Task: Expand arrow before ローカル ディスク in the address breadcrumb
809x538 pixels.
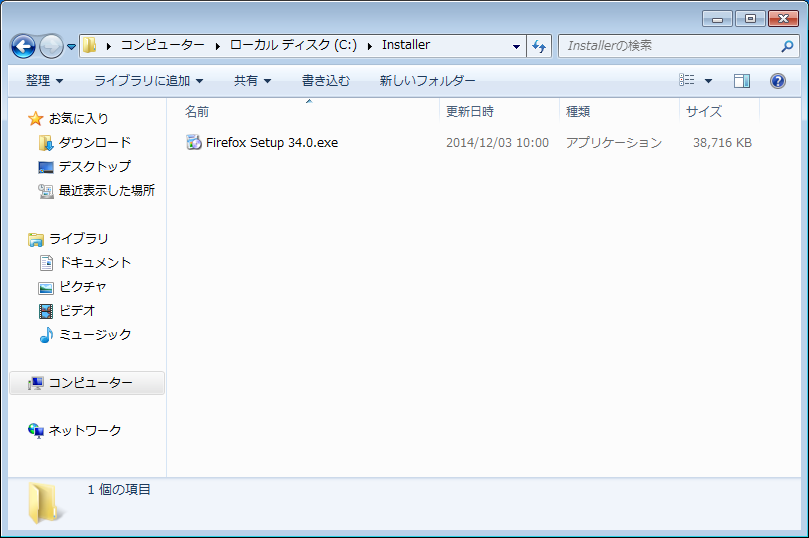Action: pyautogui.click(x=218, y=46)
